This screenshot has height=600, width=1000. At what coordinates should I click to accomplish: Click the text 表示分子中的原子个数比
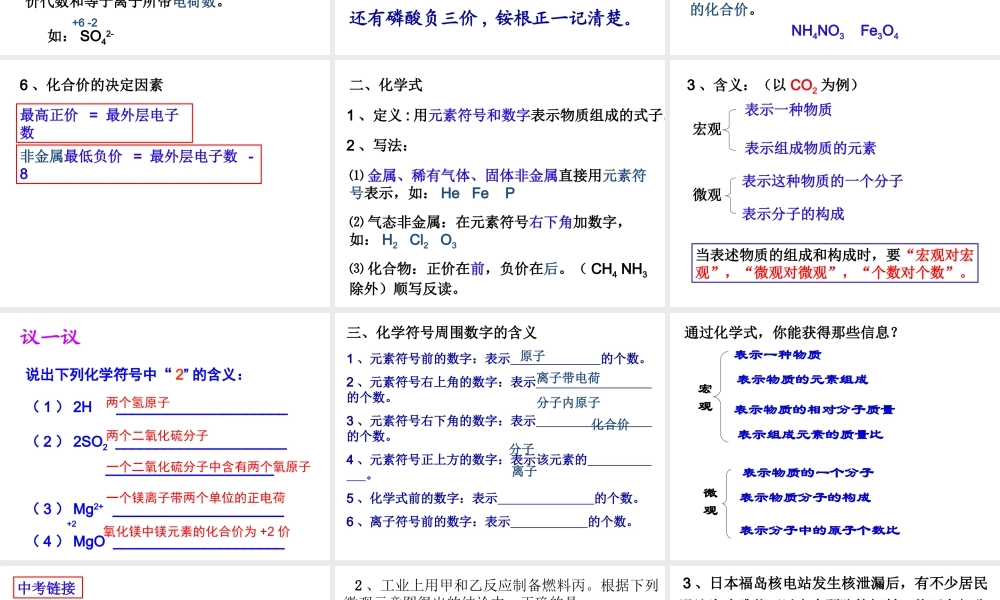[x=820, y=530]
